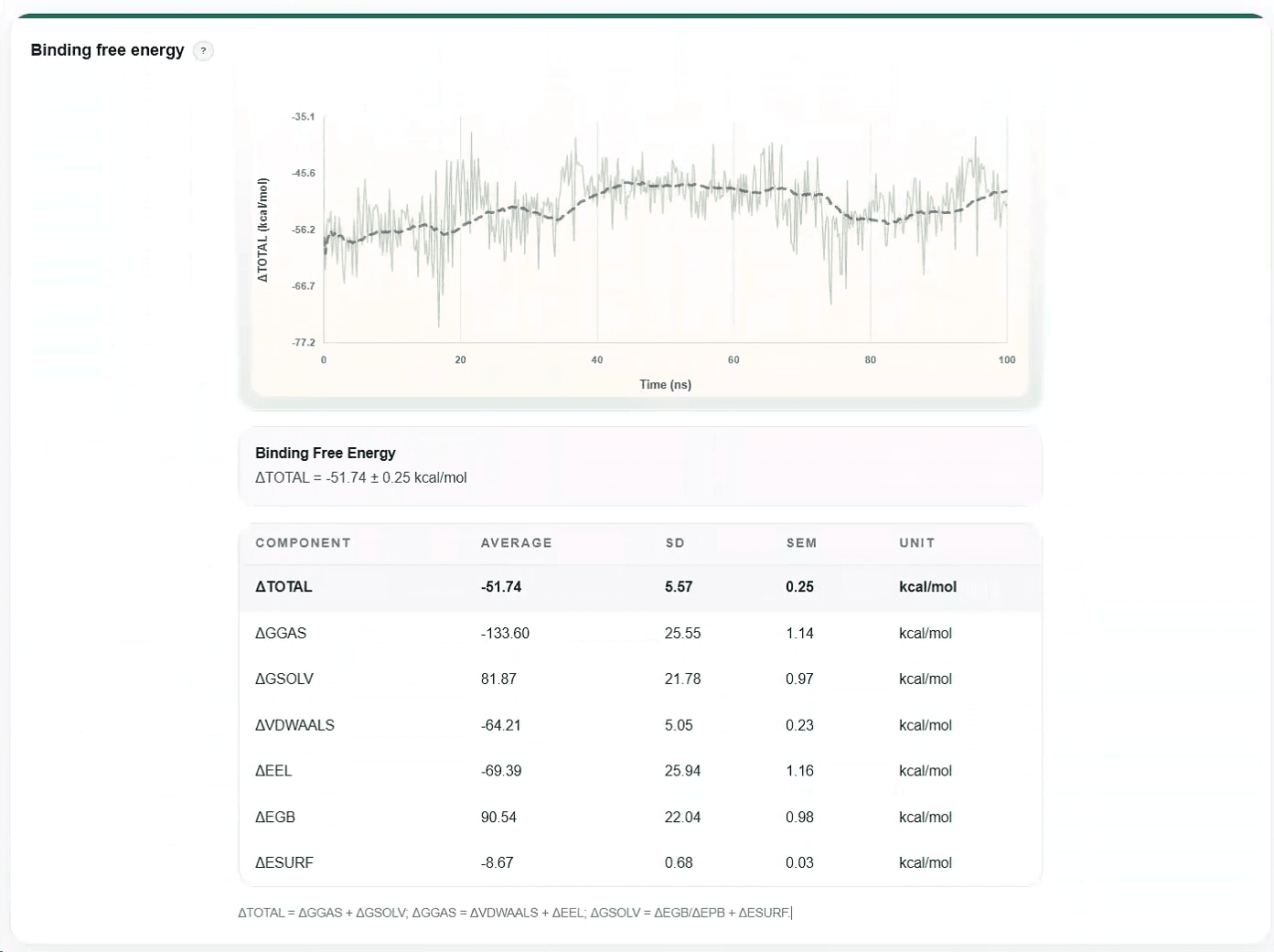The width and height of the screenshot is (1274, 952).
Task: Click the ΔTOTAL SD value 5.57
Action: coord(679,587)
